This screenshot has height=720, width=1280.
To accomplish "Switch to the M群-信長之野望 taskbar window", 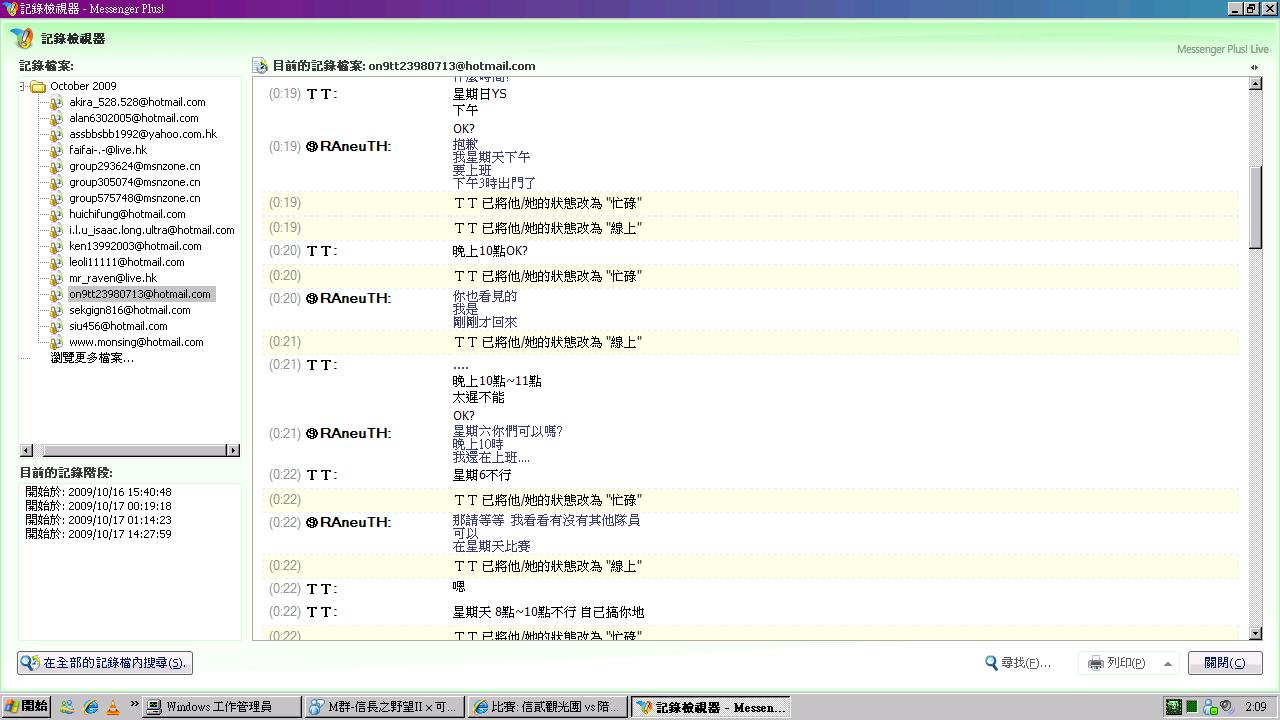I will (384, 707).
